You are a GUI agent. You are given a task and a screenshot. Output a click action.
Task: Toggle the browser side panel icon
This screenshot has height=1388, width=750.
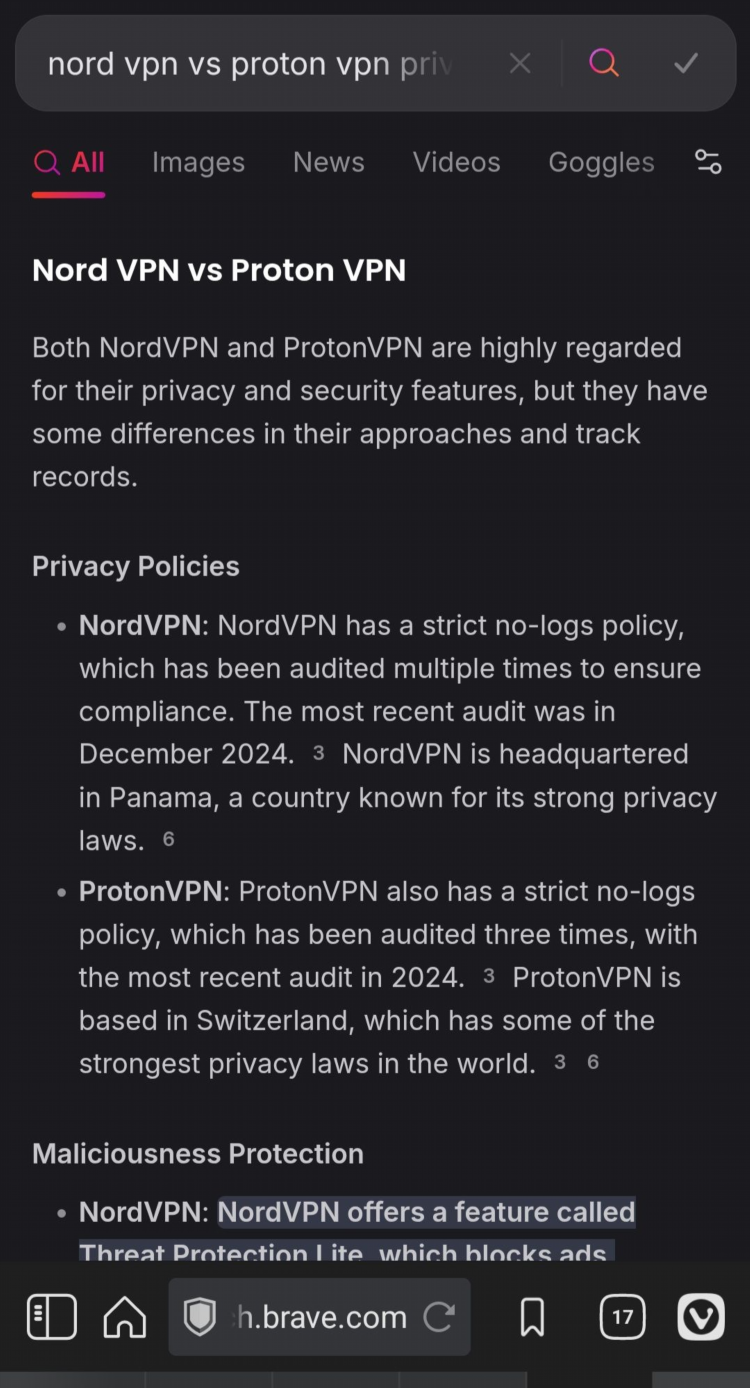tap(52, 1317)
